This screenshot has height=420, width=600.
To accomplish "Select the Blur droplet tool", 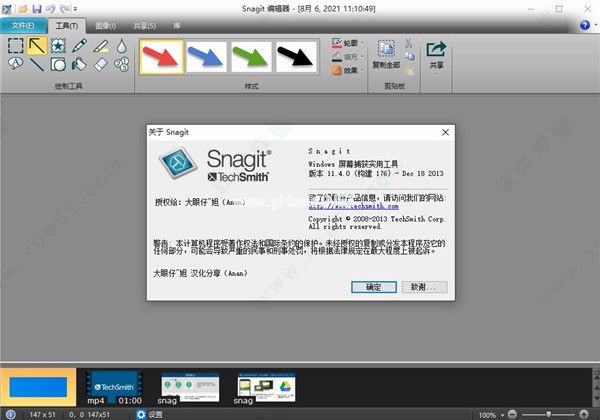I will tap(122, 46).
